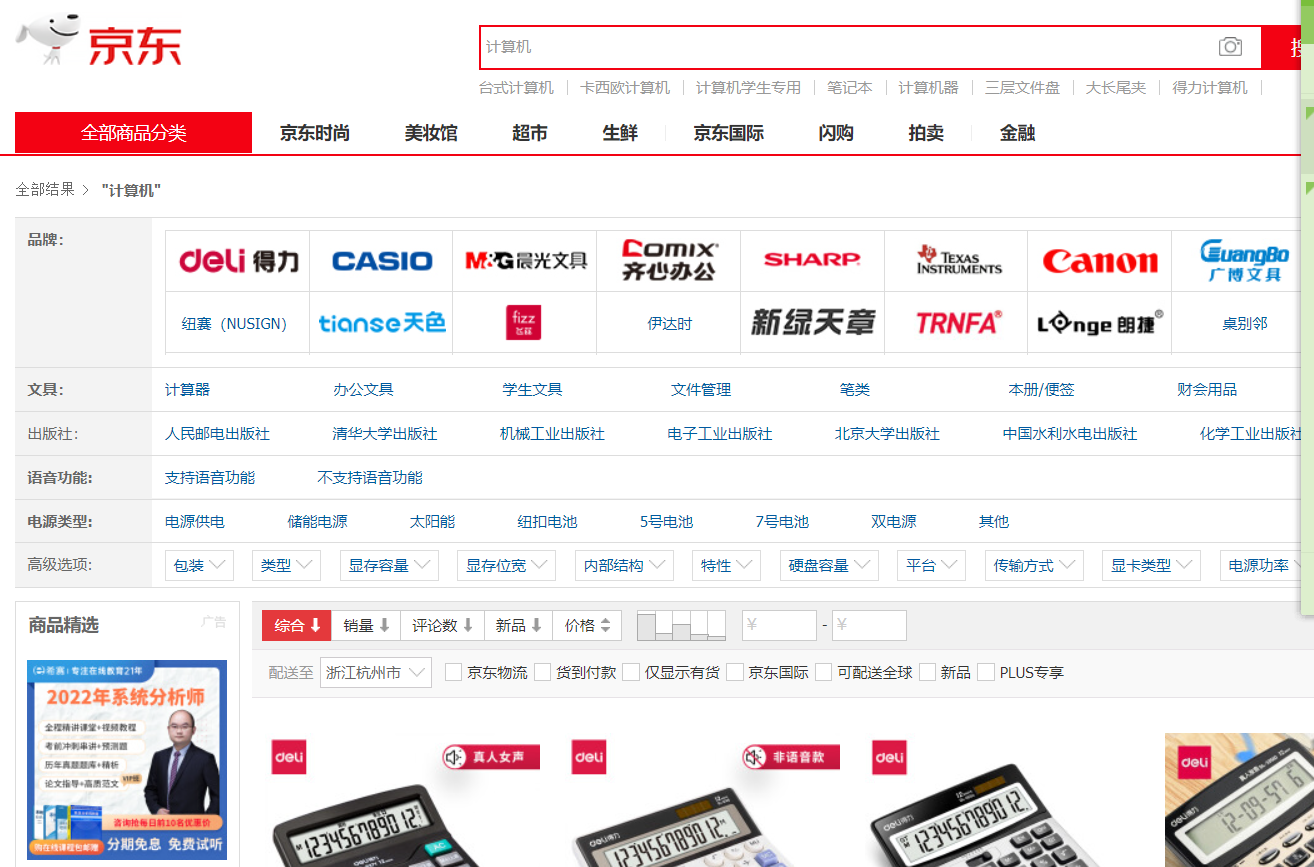Pick the Texas Instruments brand logo
Image resolution: width=1314 pixels, height=867 pixels.
point(958,261)
